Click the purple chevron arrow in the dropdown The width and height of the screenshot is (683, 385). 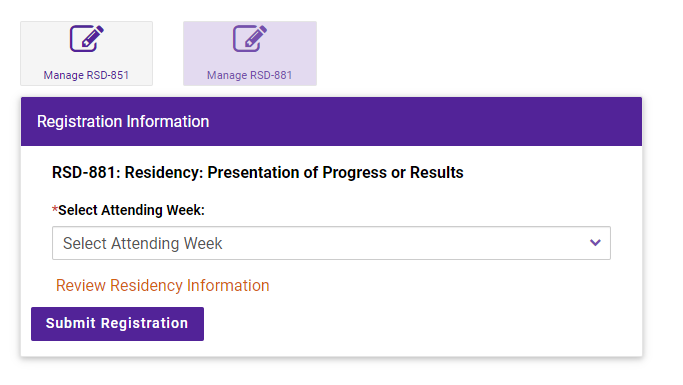[x=595, y=243]
